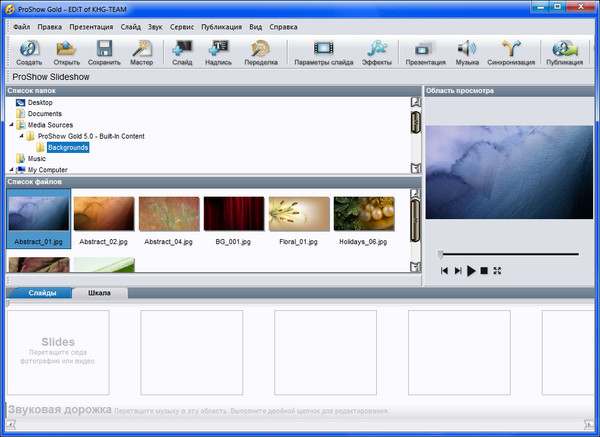Click the Открыть (Open) folder icon

(66, 48)
